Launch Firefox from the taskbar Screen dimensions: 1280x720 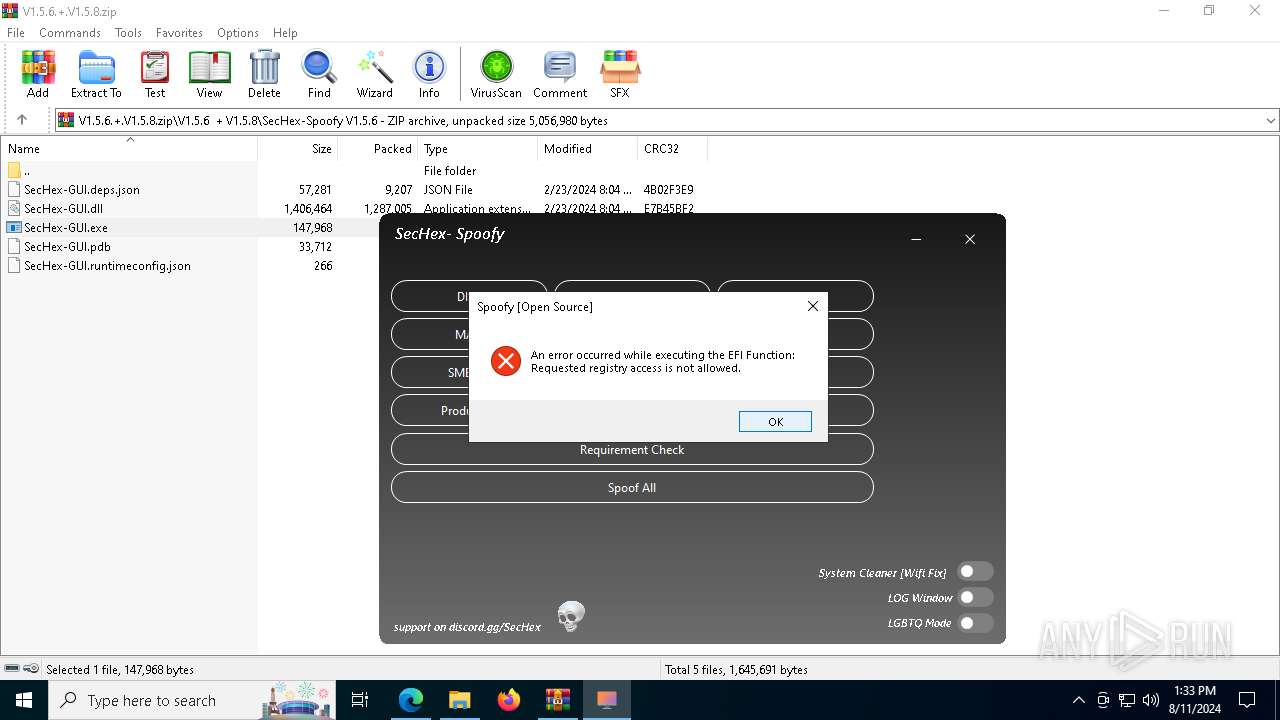pos(509,700)
